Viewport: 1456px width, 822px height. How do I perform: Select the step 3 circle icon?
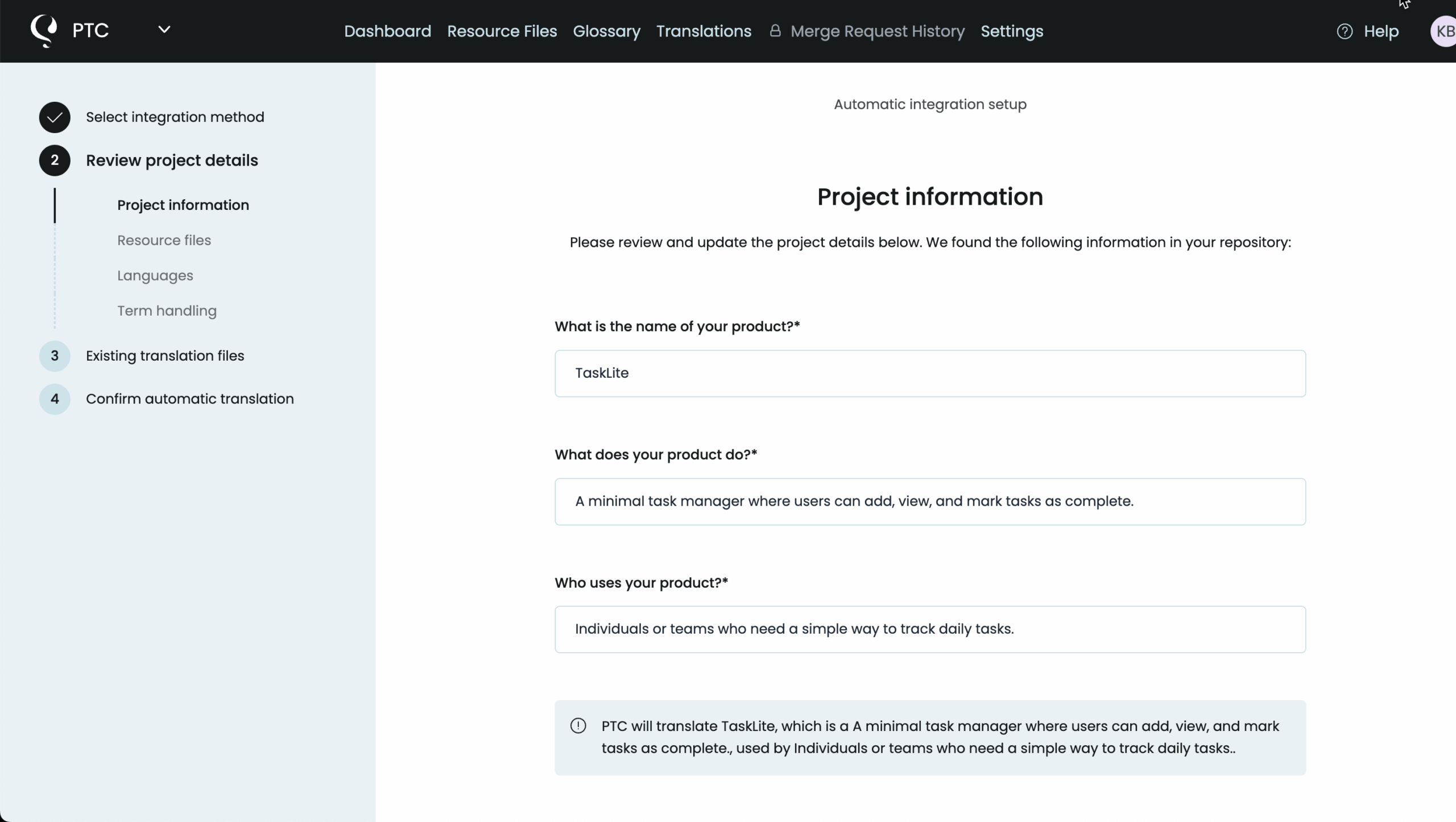[x=55, y=356]
